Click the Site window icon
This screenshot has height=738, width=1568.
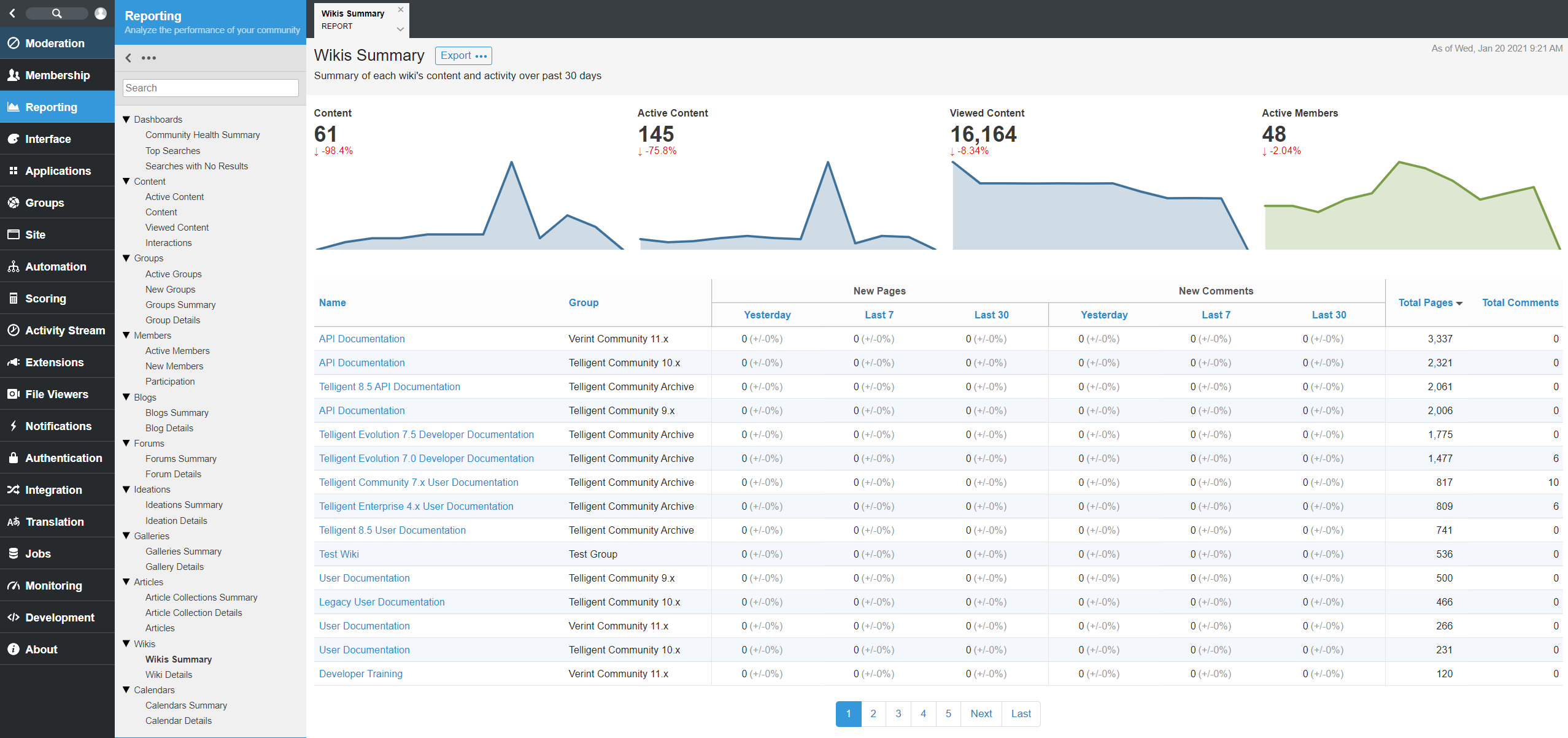(x=13, y=234)
